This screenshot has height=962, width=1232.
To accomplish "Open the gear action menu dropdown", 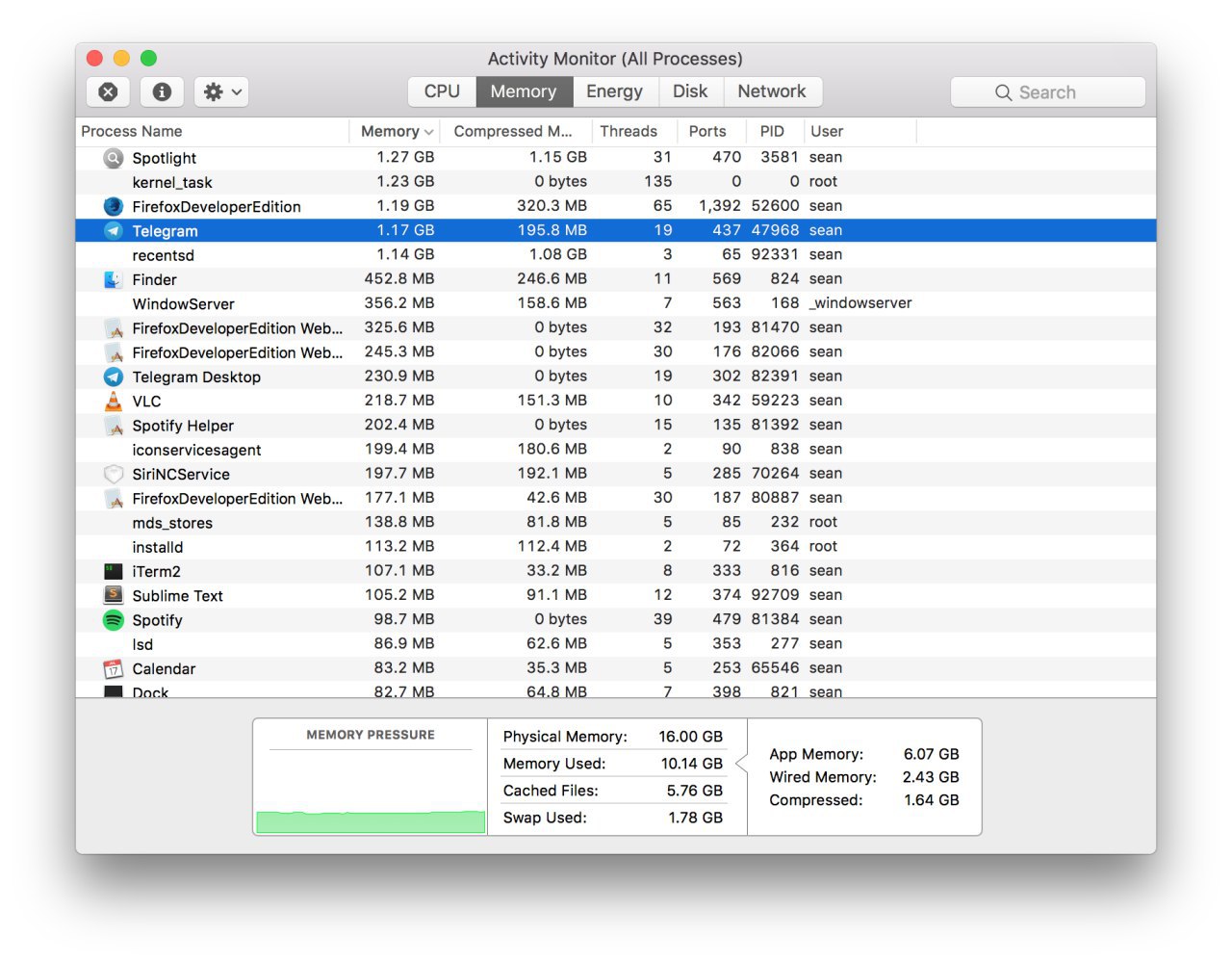I will coord(221,91).
